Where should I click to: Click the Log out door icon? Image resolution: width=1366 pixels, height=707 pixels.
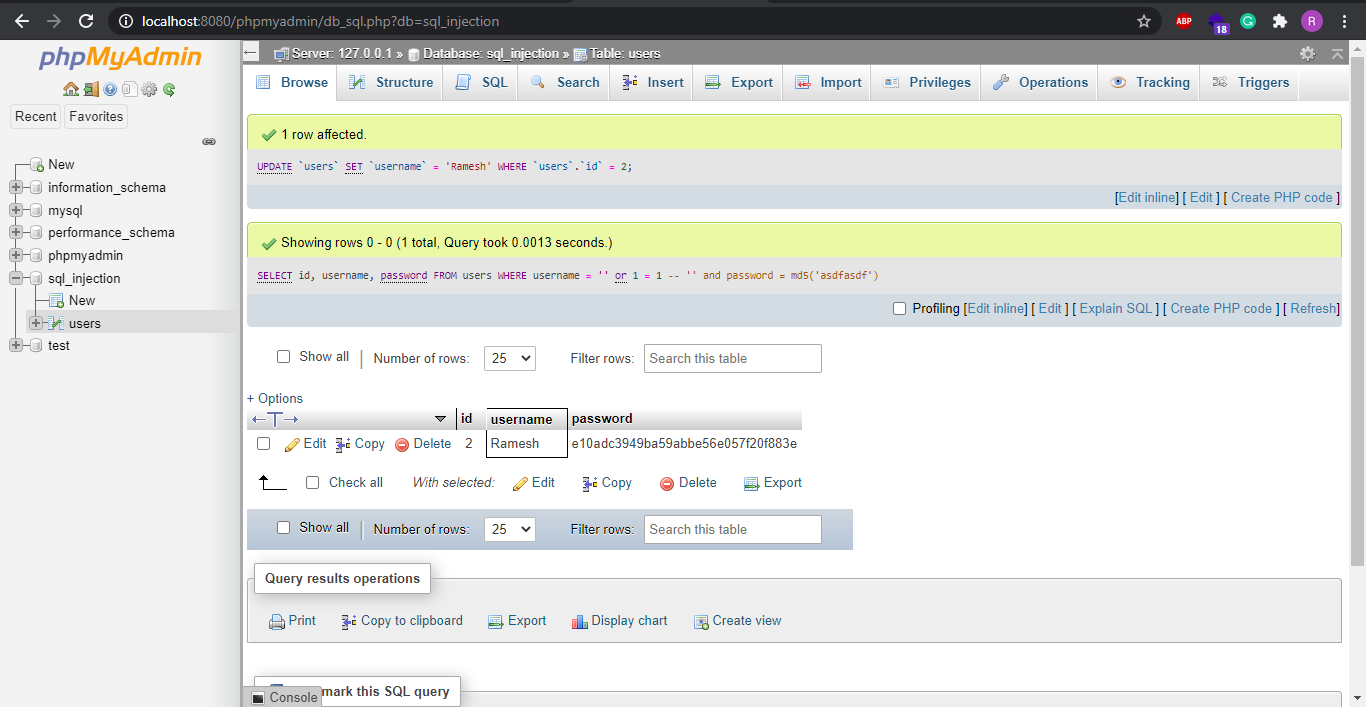pyautogui.click(x=91, y=89)
